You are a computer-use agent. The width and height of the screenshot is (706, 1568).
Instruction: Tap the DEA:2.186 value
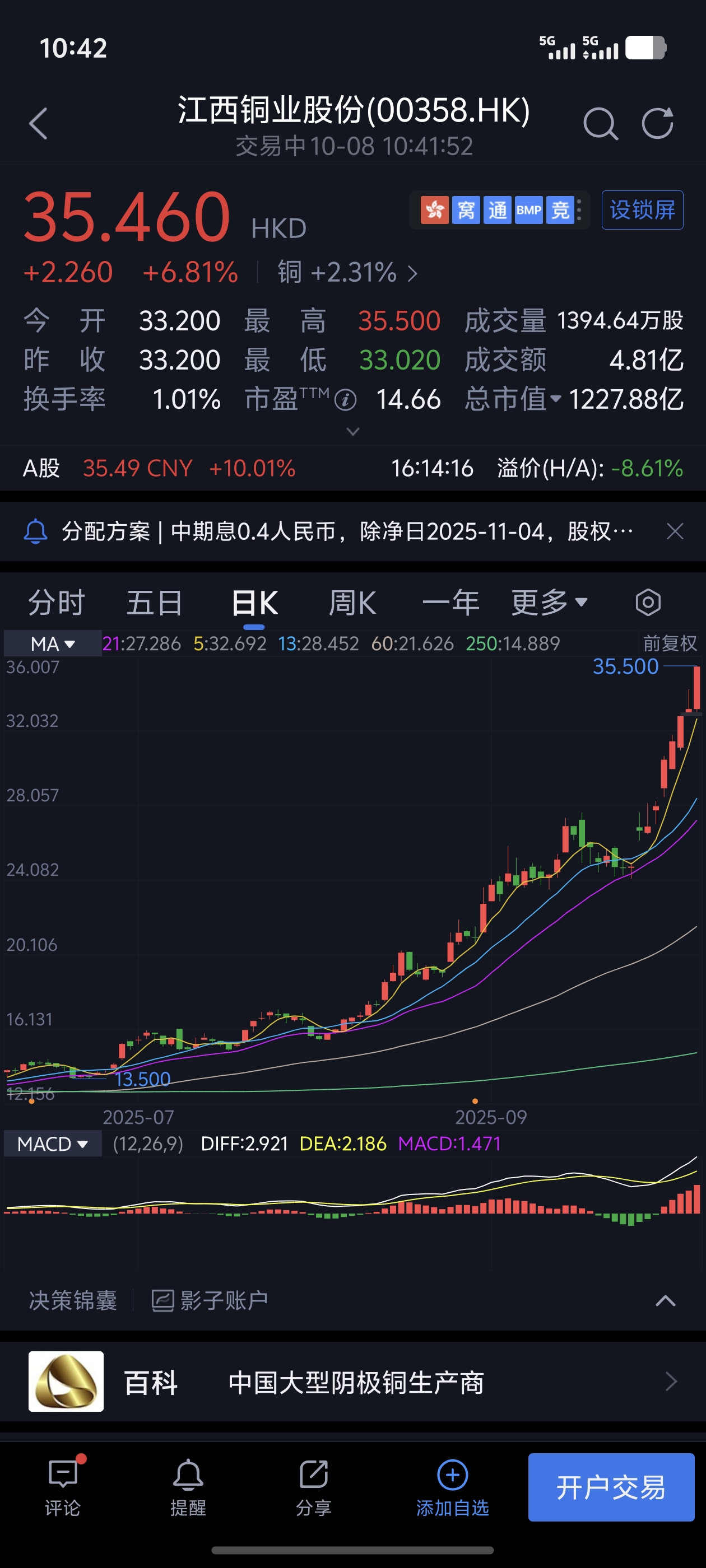click(x=343, y=1144)
